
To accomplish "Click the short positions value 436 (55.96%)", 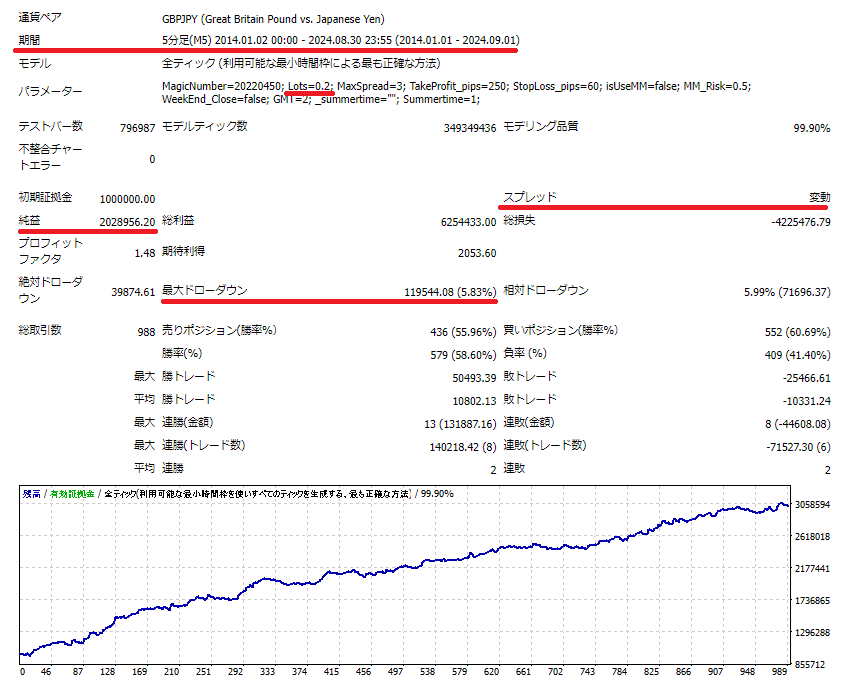I will [x=463, y=332].
